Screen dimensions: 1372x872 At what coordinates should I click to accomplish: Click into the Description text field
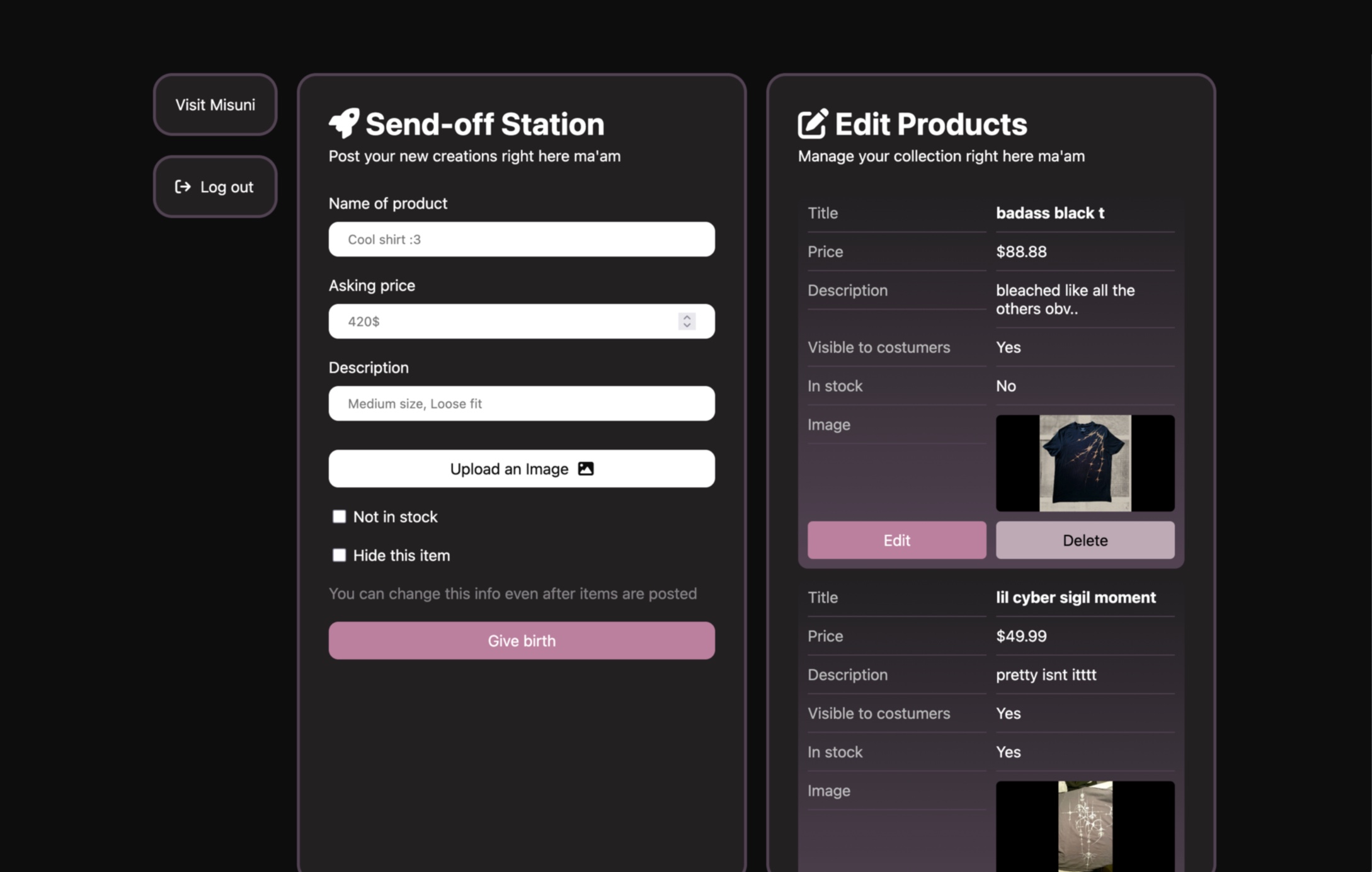[x=521, y=403]
